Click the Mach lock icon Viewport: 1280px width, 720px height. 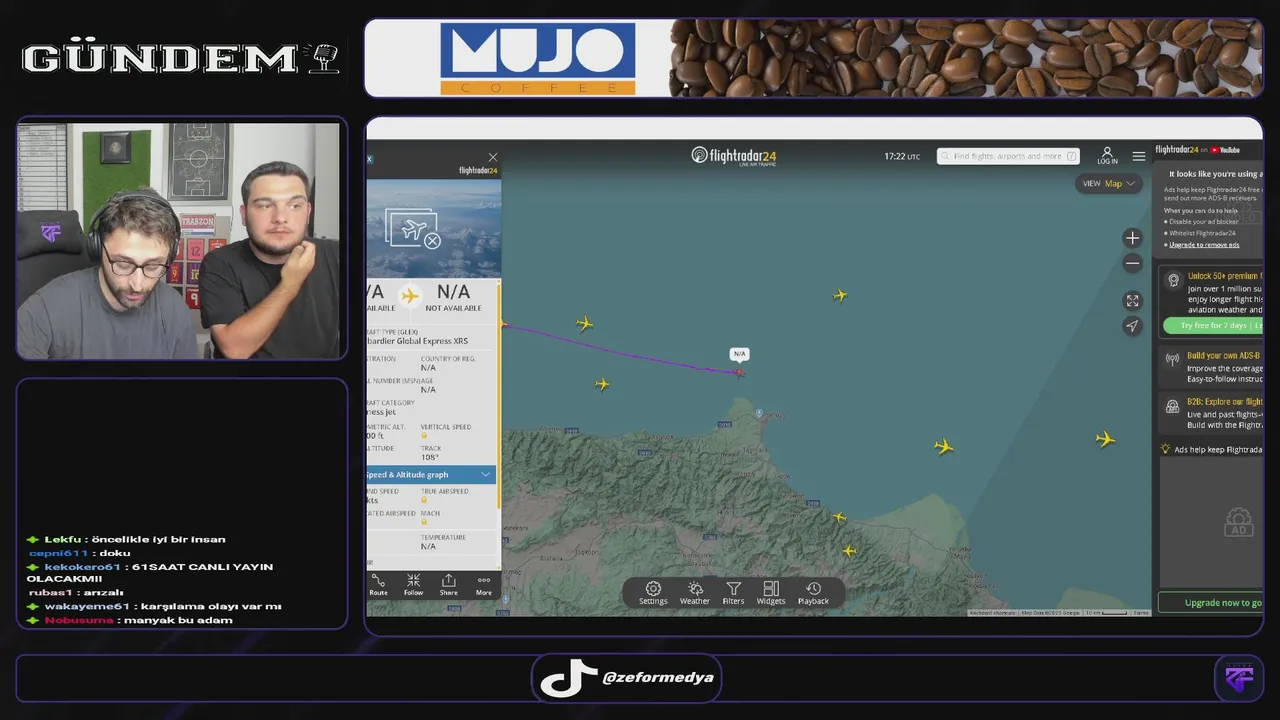point(424,522)
